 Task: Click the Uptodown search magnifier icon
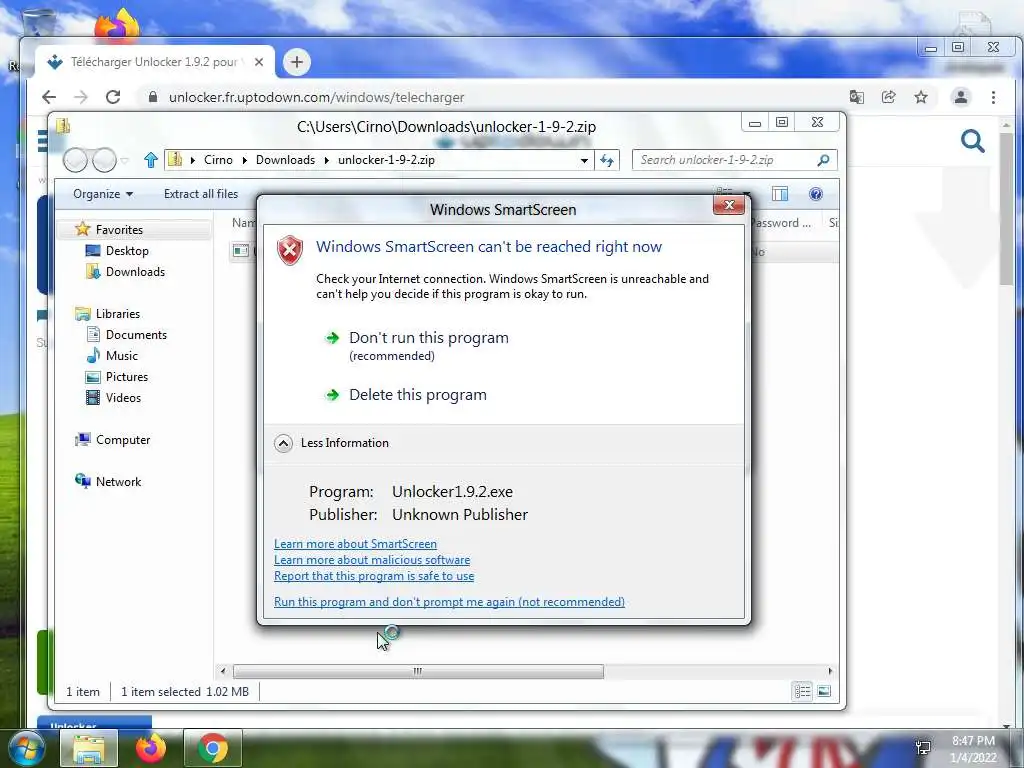(972, 140)
